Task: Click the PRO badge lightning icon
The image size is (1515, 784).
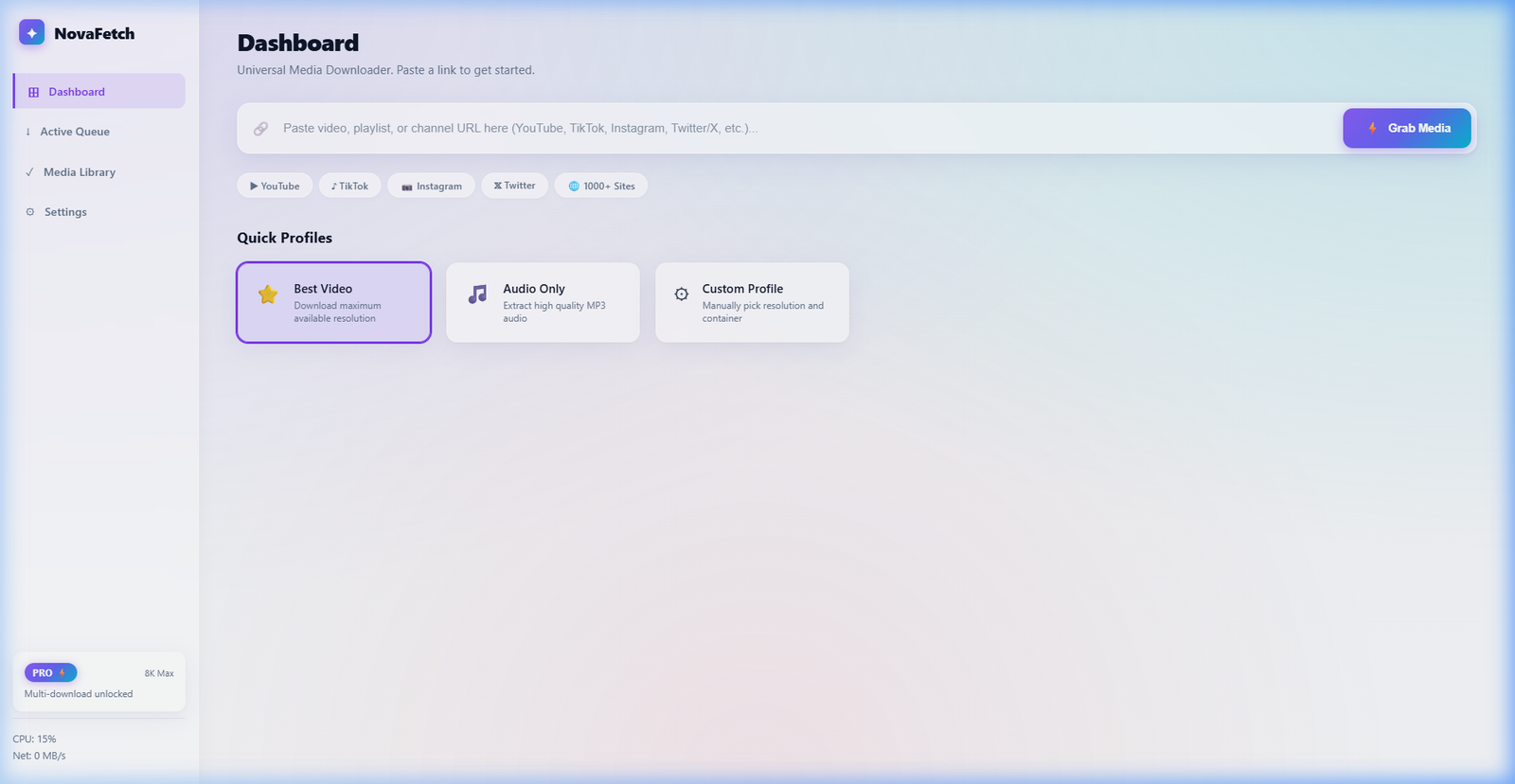Action: coord(62,672)
